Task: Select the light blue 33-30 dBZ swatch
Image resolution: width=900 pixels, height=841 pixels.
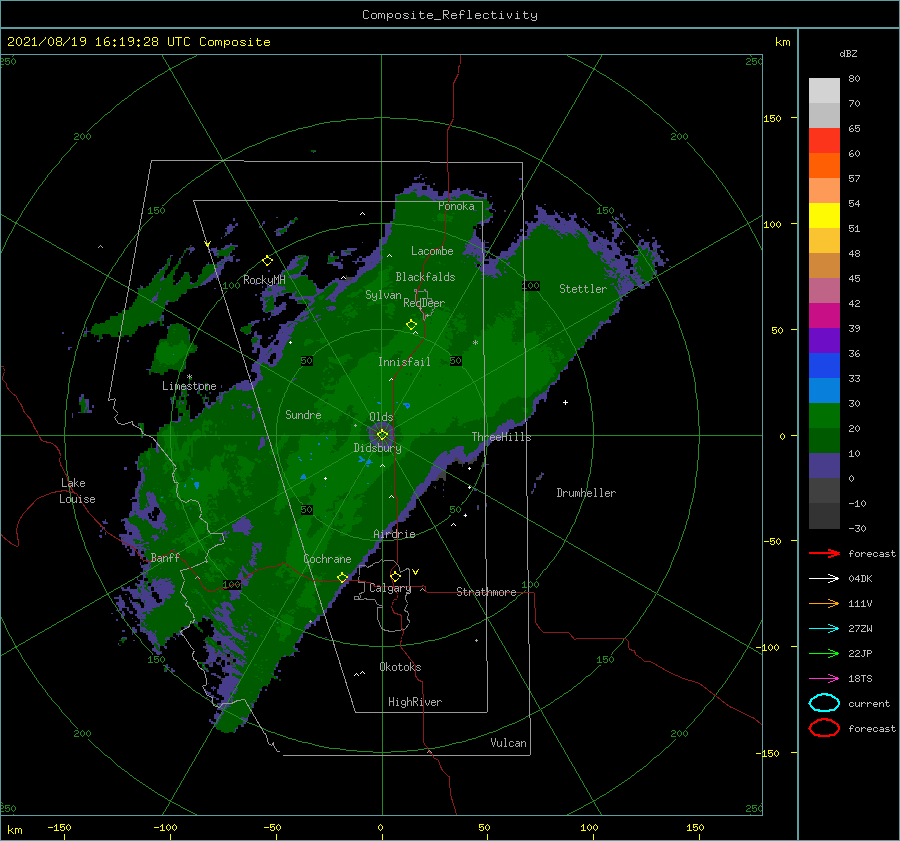Action: click(824, 391)
